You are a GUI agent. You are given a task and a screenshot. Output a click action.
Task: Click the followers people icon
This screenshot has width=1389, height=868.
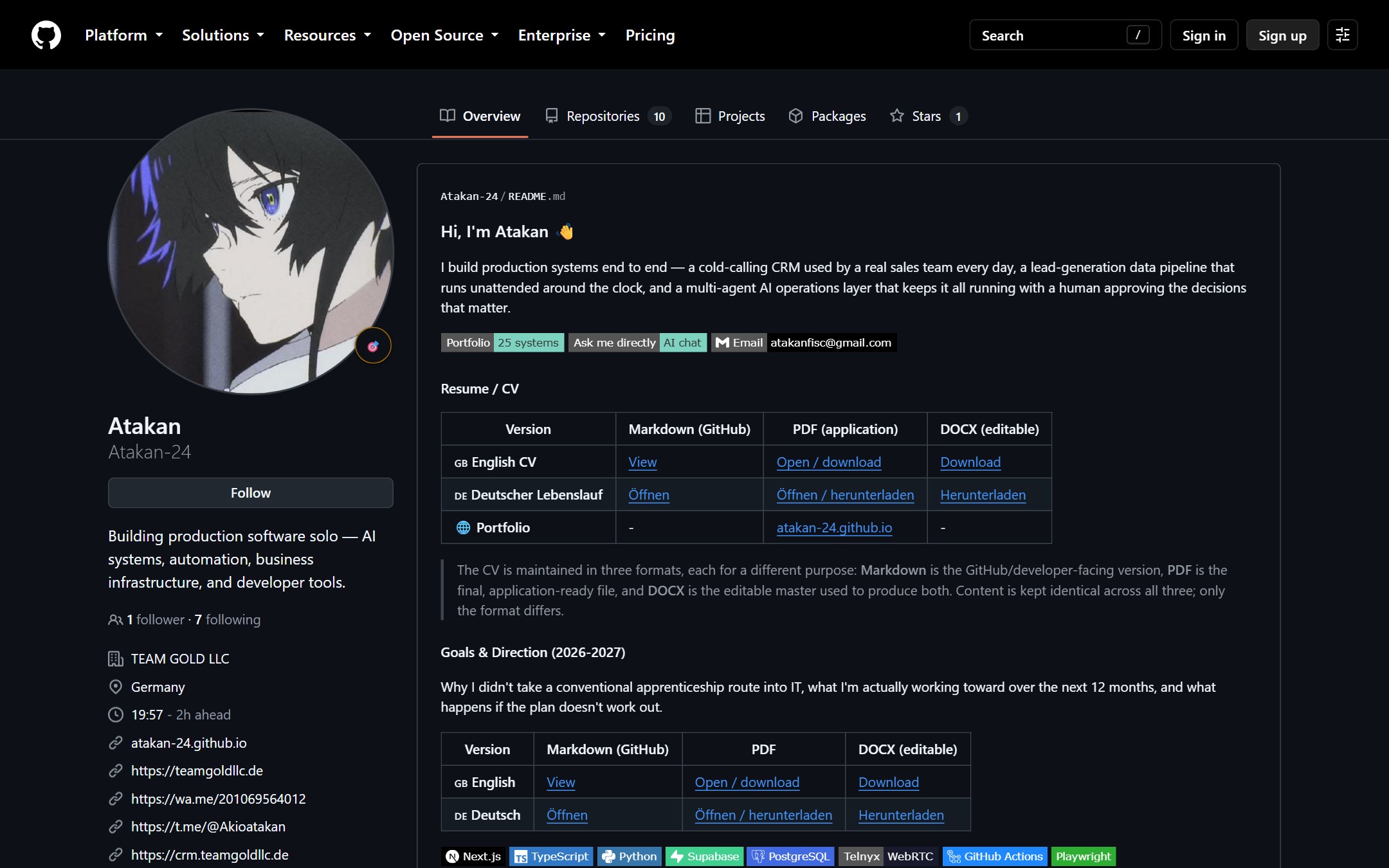(x=115, y=620)
